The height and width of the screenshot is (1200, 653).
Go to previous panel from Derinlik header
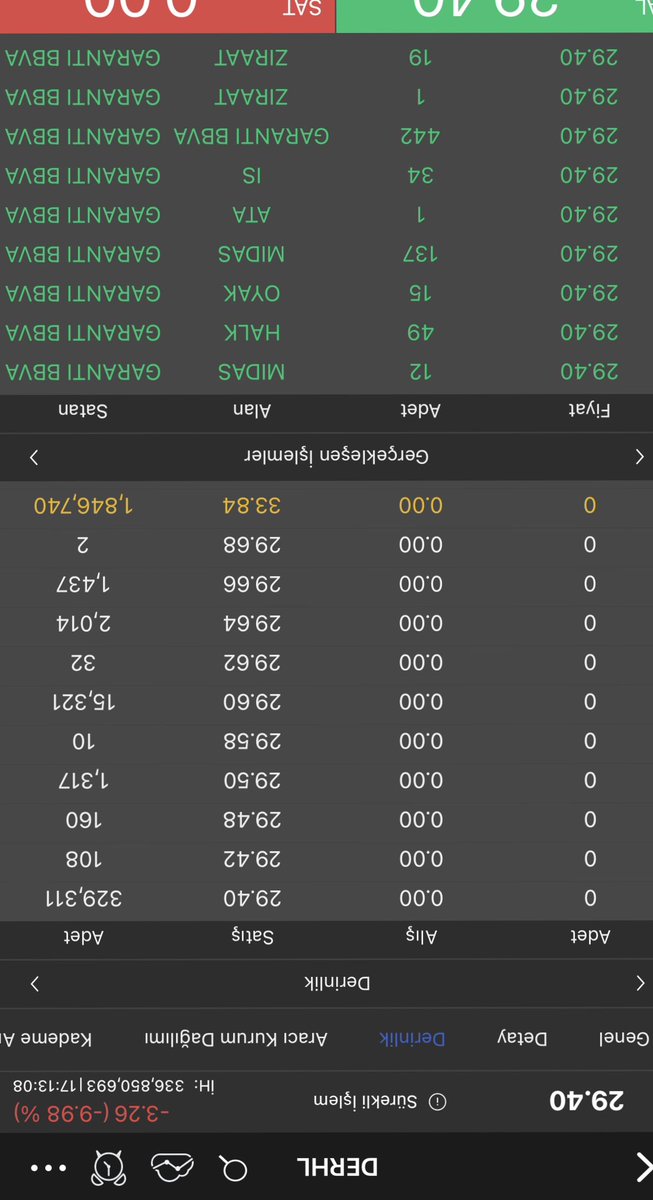(640, 983)
